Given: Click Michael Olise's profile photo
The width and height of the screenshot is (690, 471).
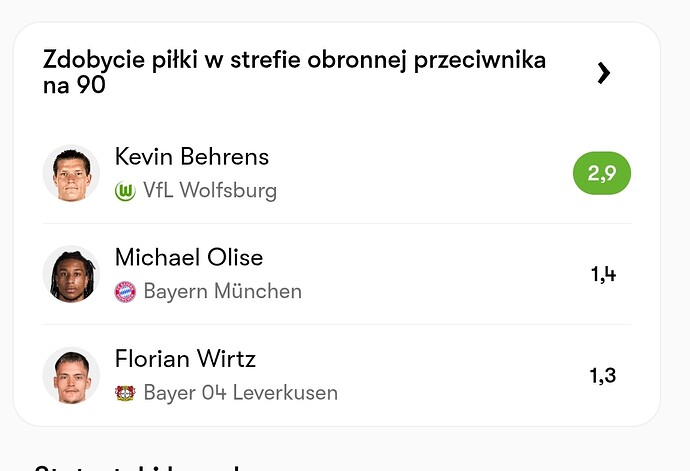Looking at the screenshot, I should [71, 274].
